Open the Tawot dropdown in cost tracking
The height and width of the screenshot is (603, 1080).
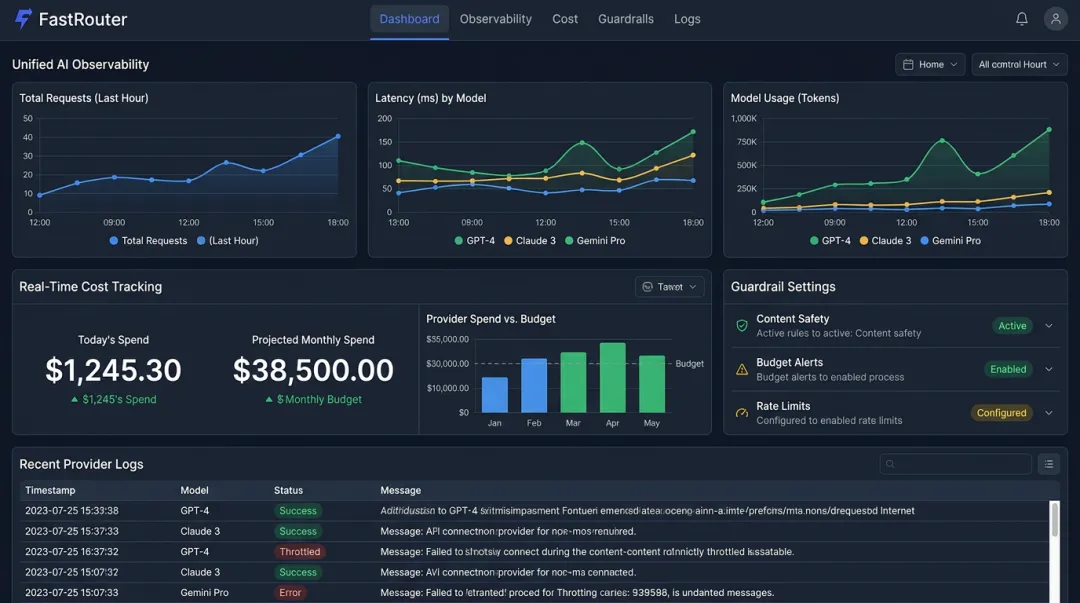click(x=669, y=287)
